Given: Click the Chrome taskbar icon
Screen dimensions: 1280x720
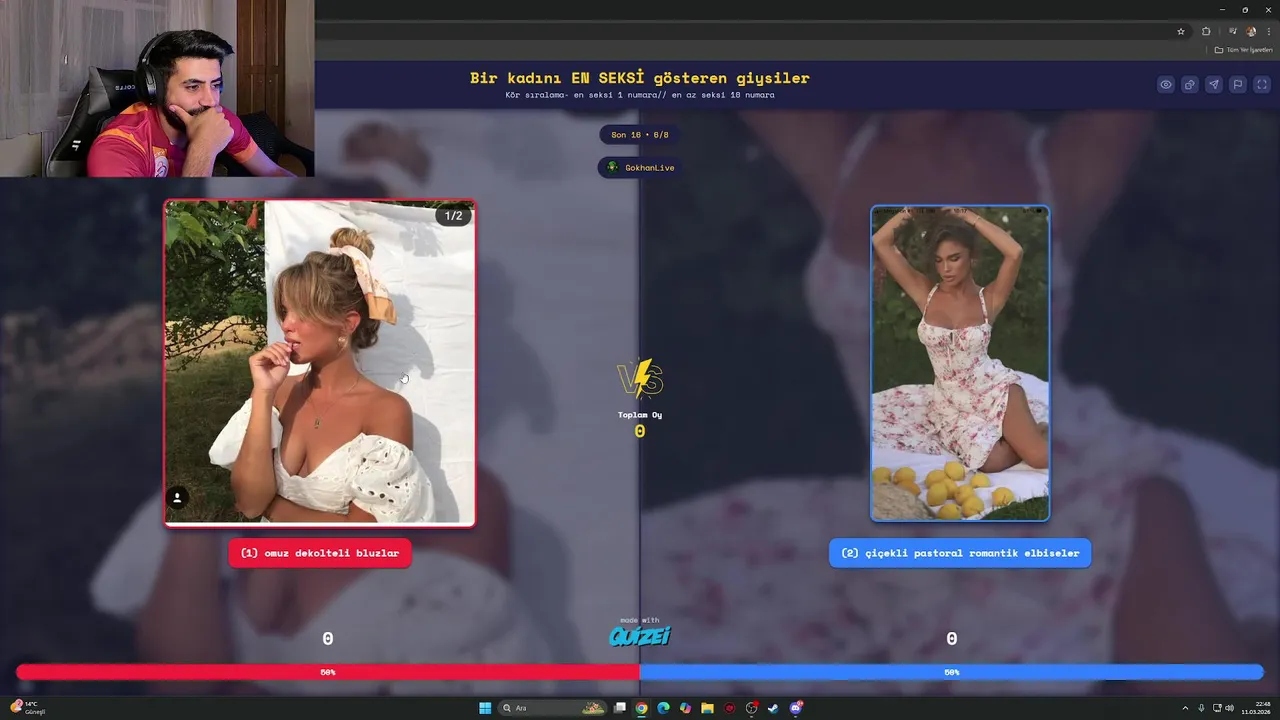Looking at the screenshot, I should [641, 708].
